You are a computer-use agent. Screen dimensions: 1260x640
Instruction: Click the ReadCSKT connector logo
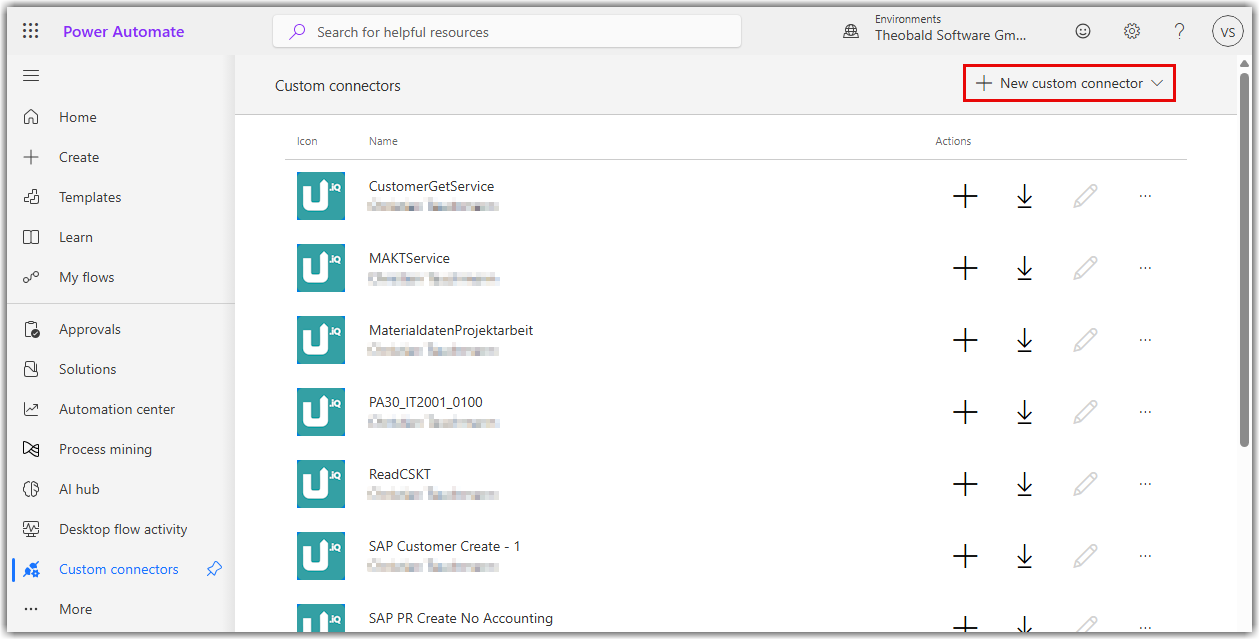tap(321, 484)
